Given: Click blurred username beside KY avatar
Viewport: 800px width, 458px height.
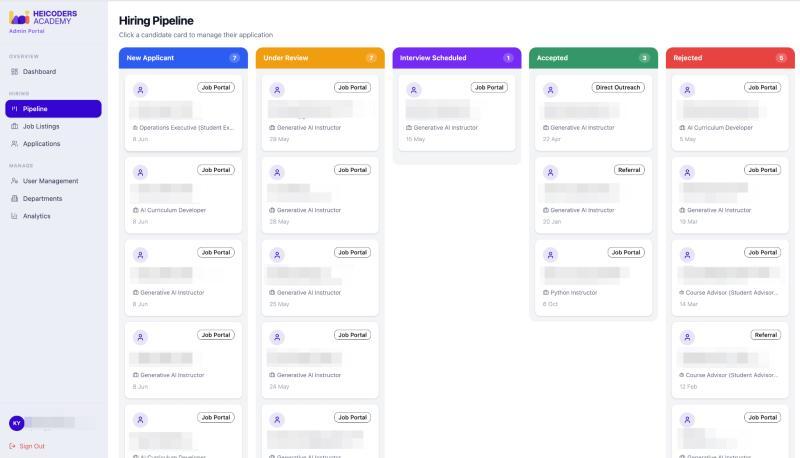Looking at the screenshot, I should (x=60, y=422).
